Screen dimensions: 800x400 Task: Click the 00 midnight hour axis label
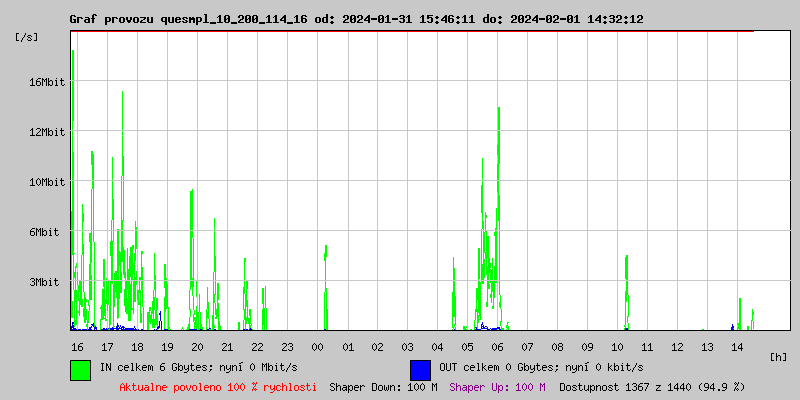[317, 347]
